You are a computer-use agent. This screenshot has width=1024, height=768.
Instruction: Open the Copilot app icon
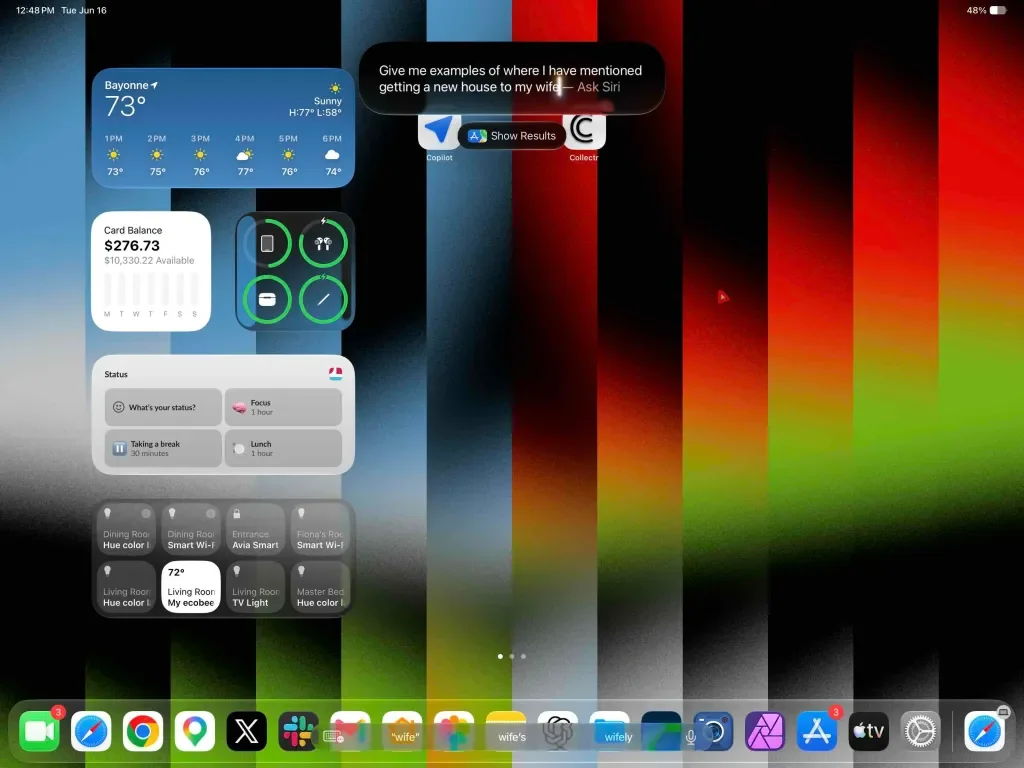[x=439, y=131]
